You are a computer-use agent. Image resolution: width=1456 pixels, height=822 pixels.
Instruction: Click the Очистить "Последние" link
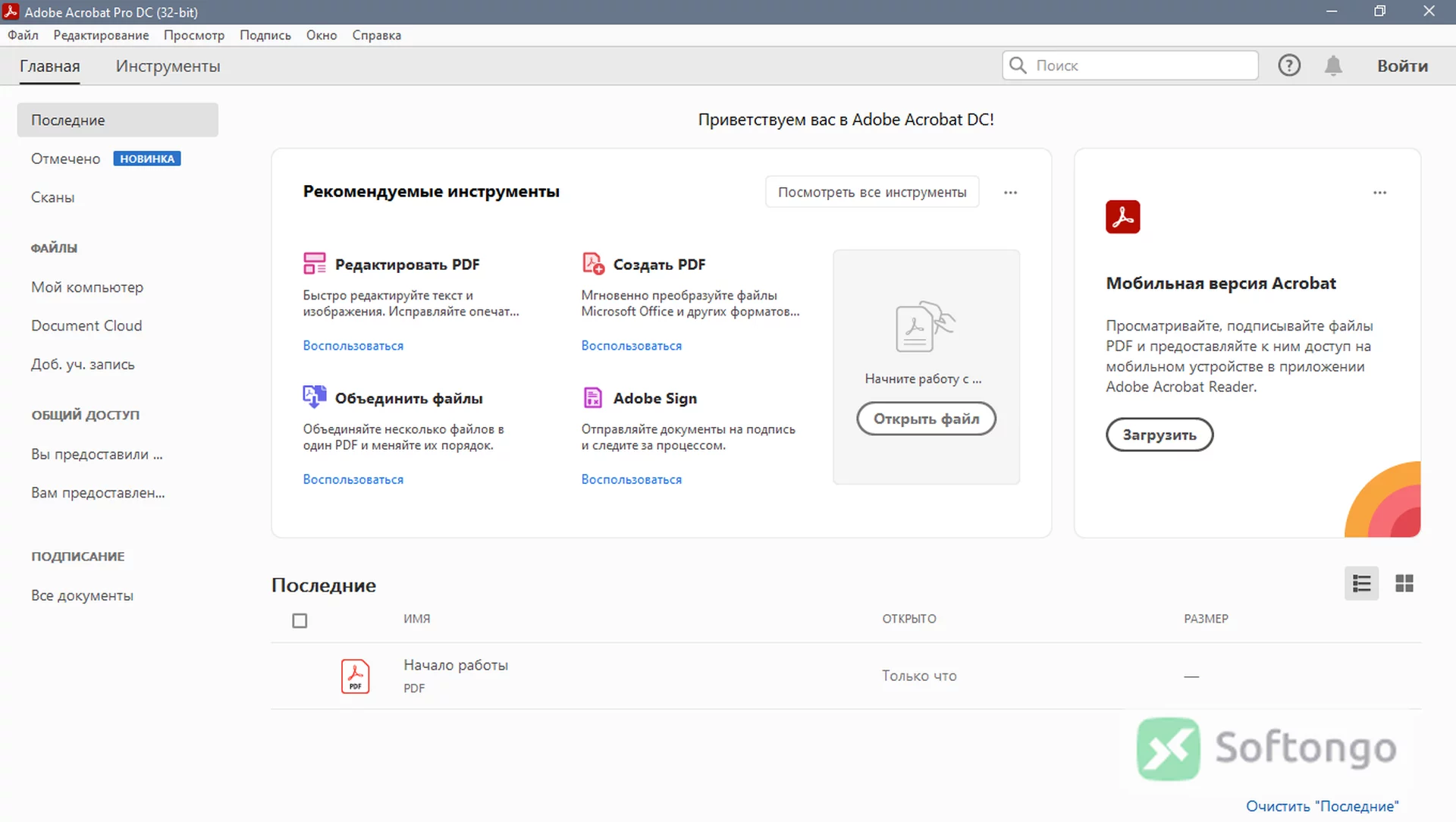click(x=1322, y=806)
